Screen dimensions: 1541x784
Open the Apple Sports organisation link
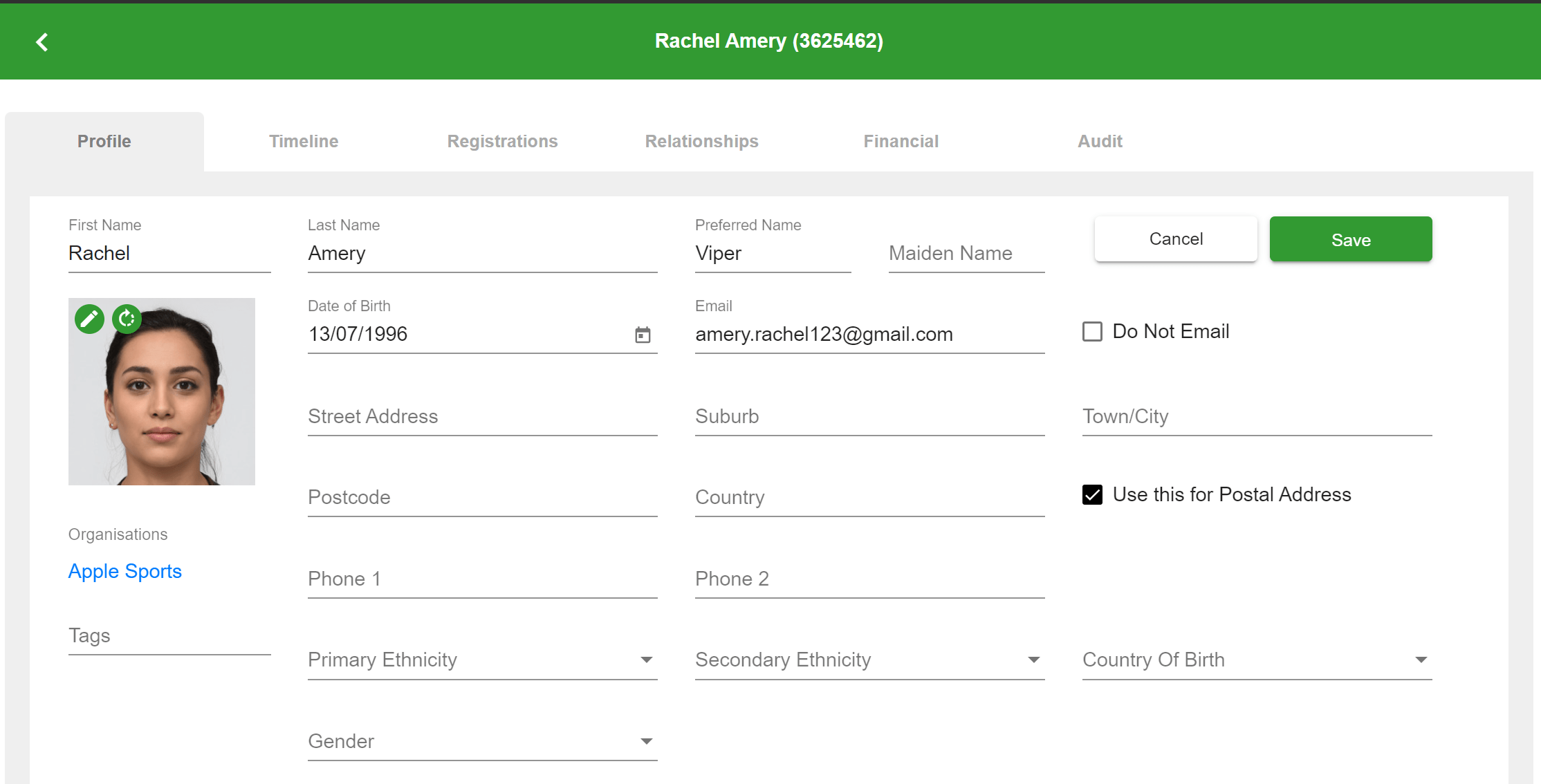click(124, 572)
